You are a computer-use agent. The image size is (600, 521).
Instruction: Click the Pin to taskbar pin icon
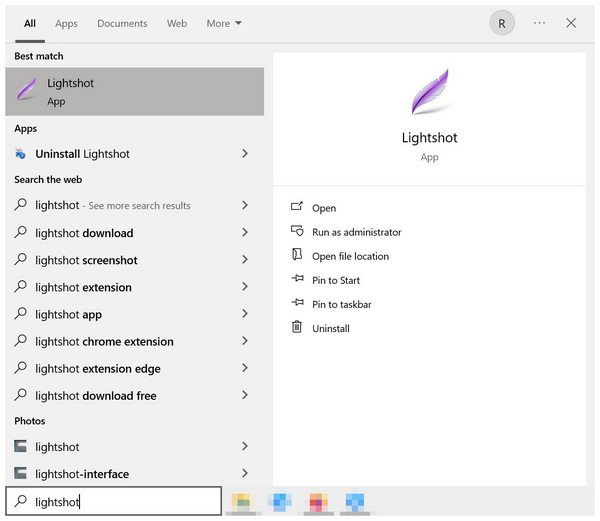[297, 303]
